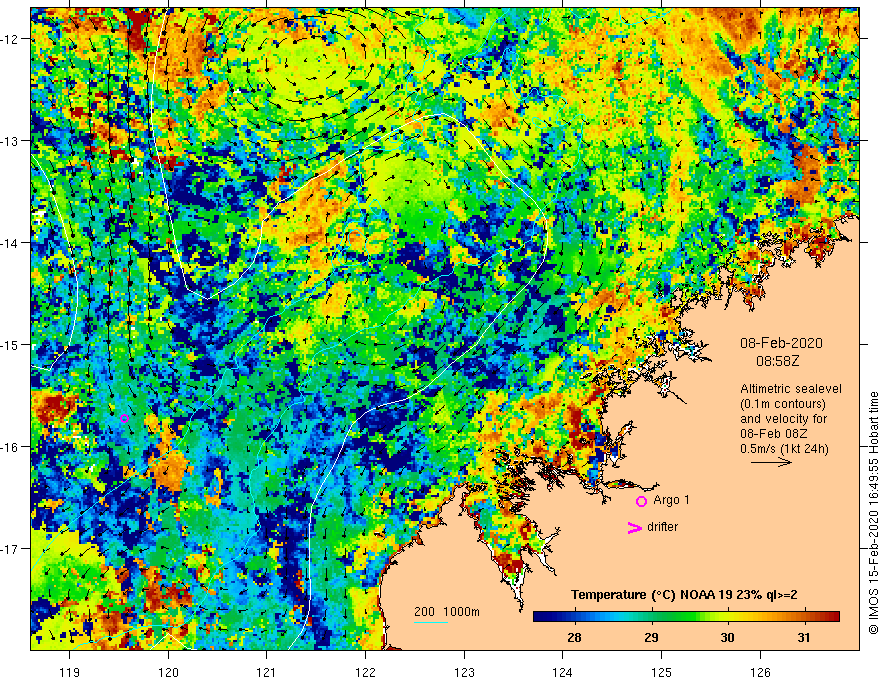Click the longitude axis label '120'

pyautogui.click(x=168, y=672)
